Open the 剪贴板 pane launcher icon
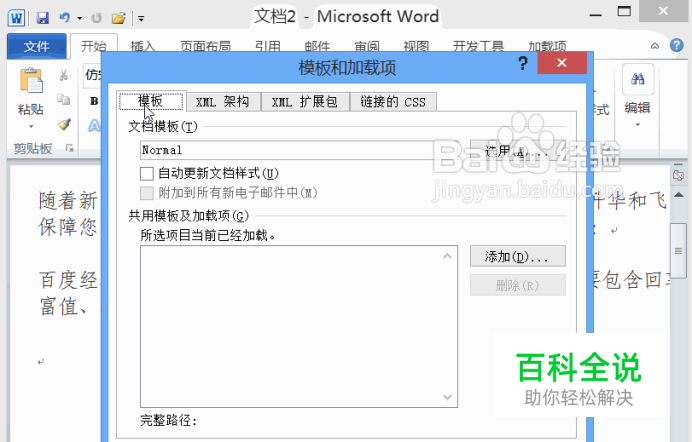Viewport: 692px width, 442px height. [x=69, y=148]
